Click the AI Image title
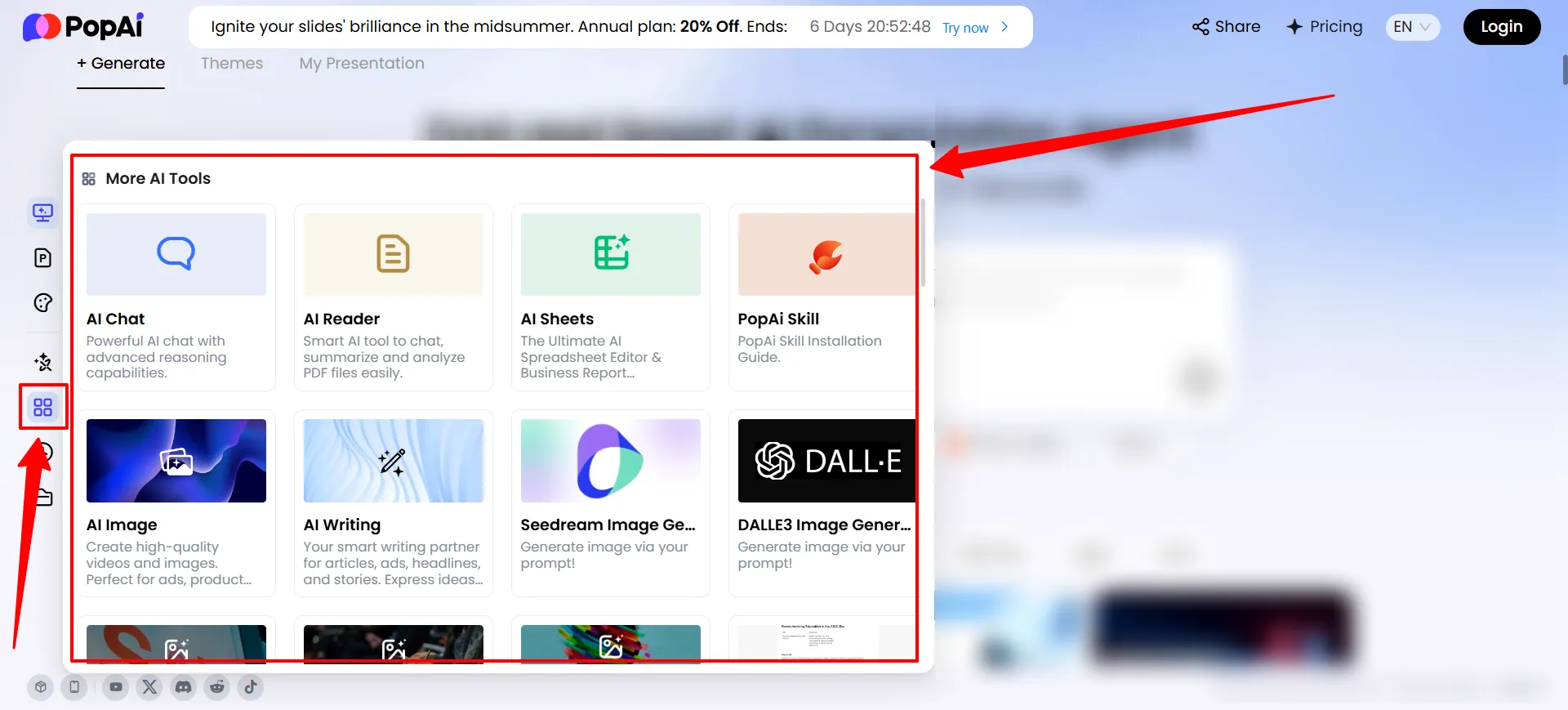The height and width of the screenshot is (710, 1568). 122,525
